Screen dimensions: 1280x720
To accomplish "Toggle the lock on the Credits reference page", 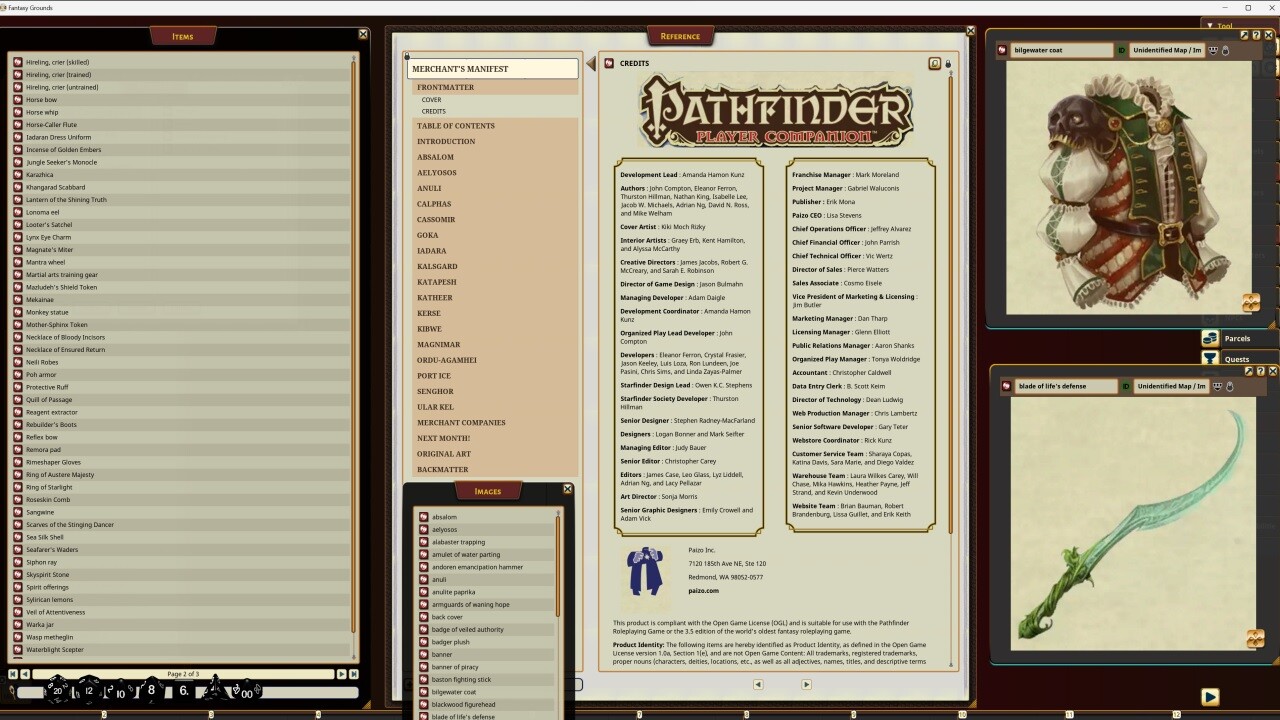I will (948, 63).
